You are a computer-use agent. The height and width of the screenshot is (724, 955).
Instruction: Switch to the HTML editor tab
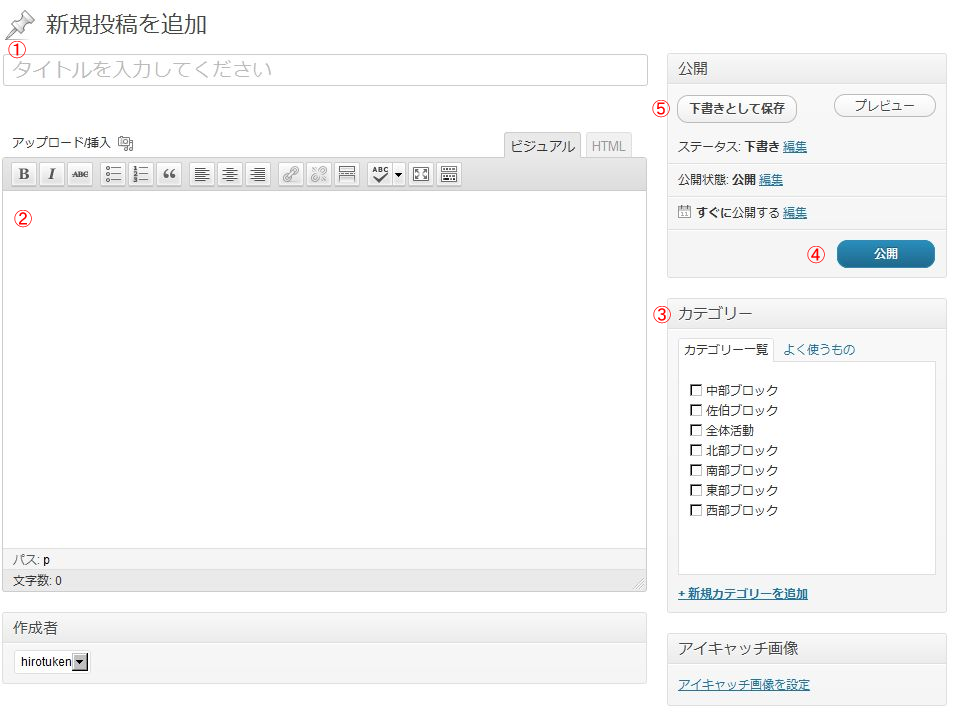(x=608, y=146)
